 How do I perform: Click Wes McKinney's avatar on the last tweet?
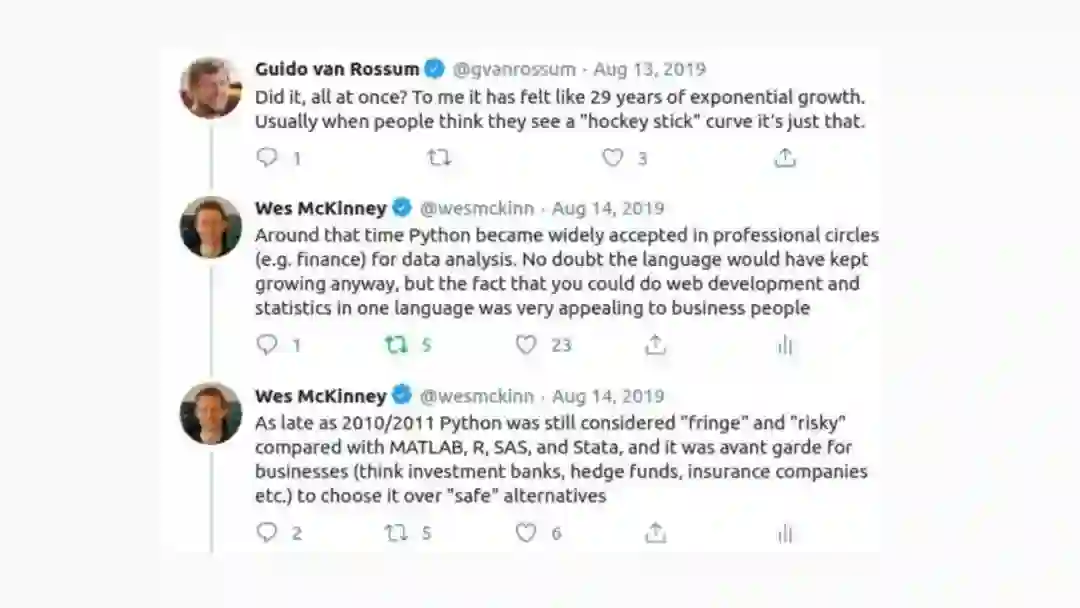[211, 414]
